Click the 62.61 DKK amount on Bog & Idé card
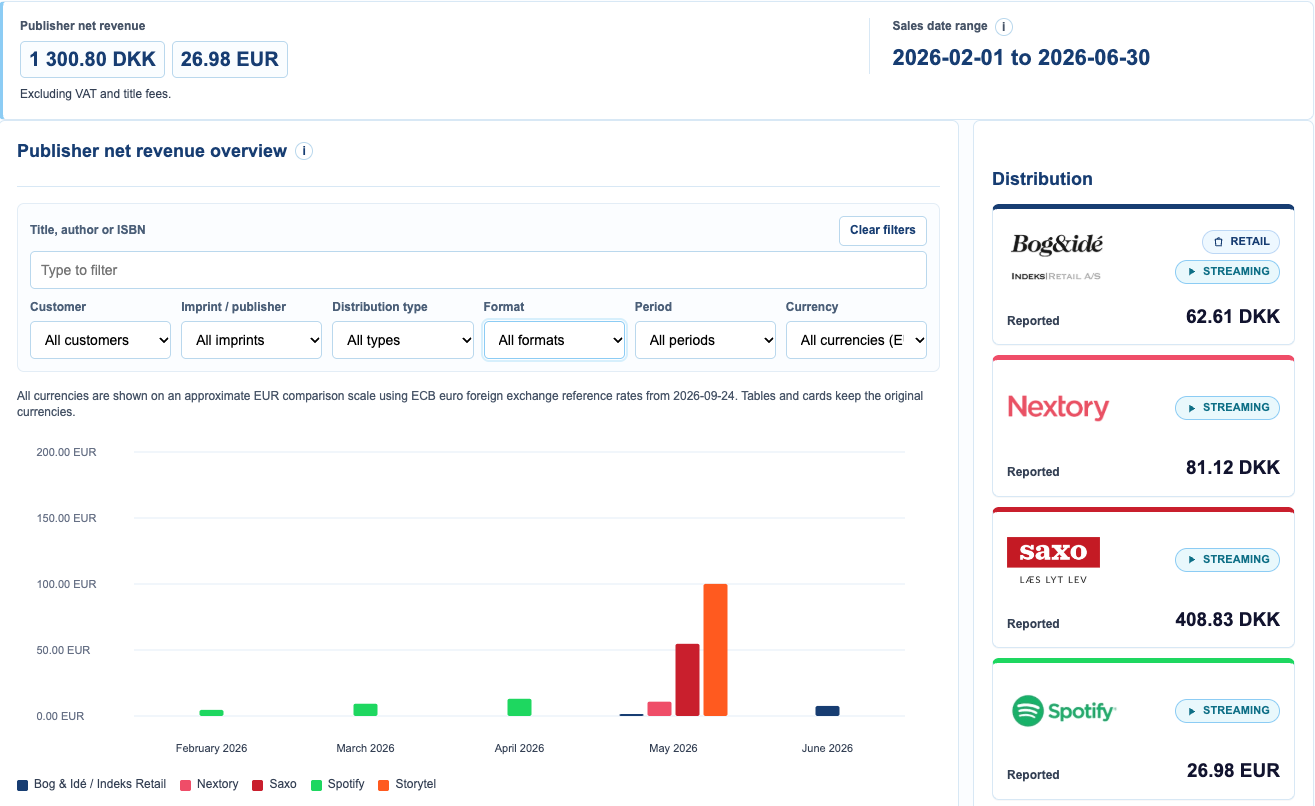This screenshot has width=1315, height=806. tap(1233, 317)
